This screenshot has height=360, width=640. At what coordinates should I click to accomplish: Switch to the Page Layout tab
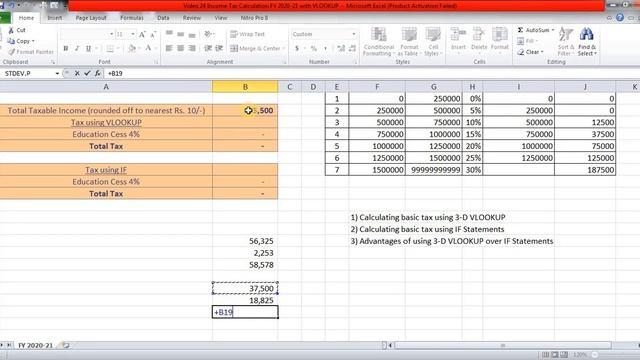click(x=91, y=18)
